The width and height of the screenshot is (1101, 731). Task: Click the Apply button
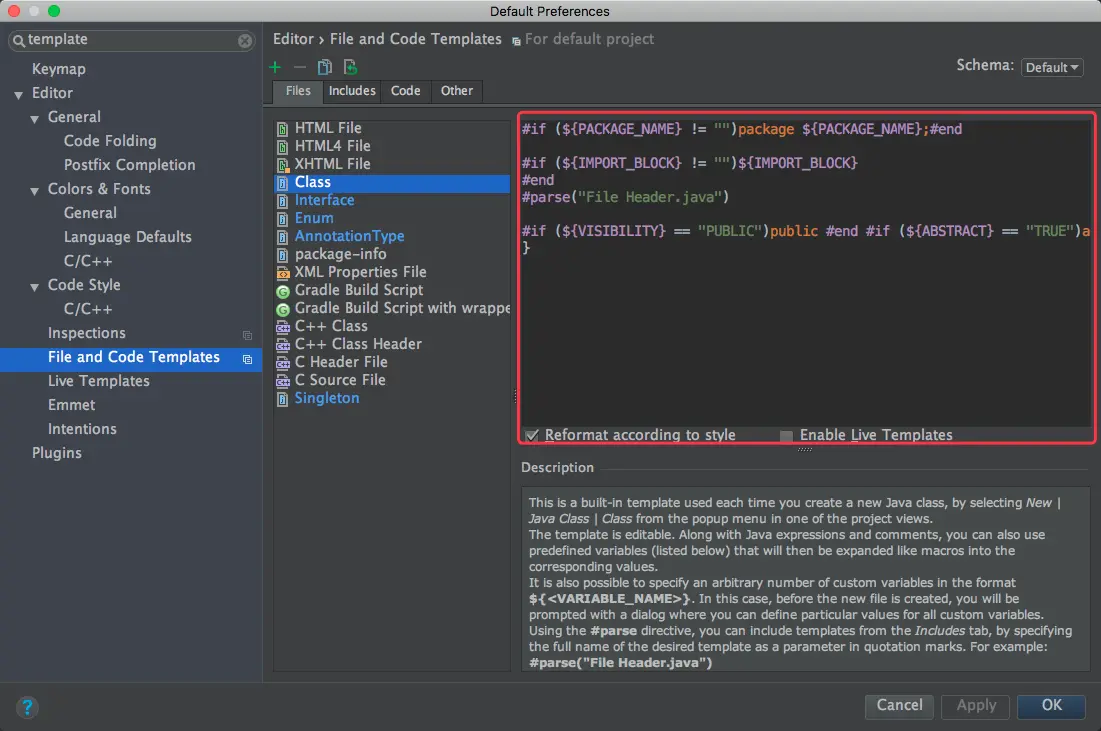(x=976, y=706)
